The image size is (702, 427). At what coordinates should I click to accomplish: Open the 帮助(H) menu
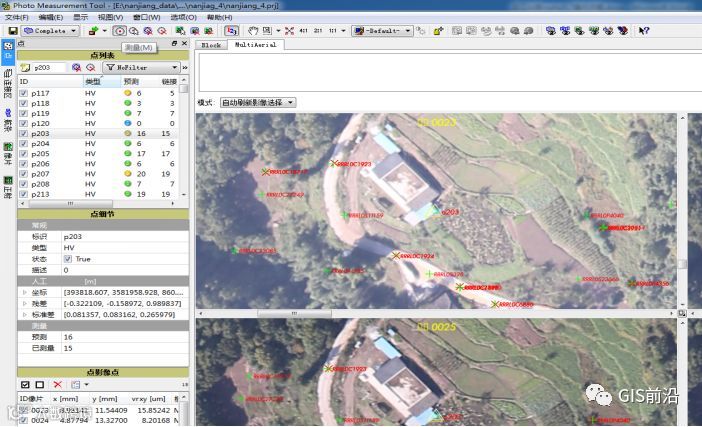point(219,17)
